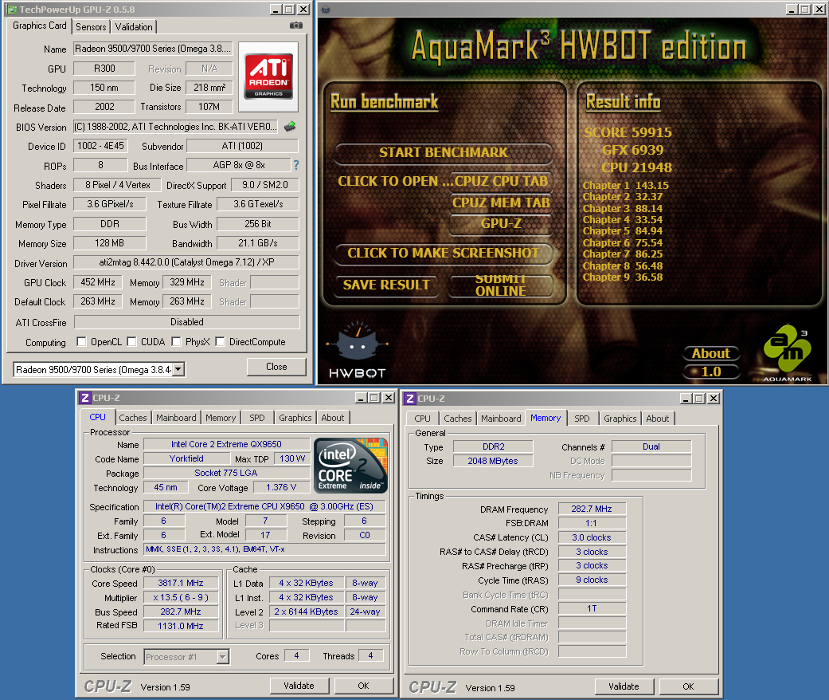
Task: Open SPD tab in right CPU-Z
Action: [582, 419]
